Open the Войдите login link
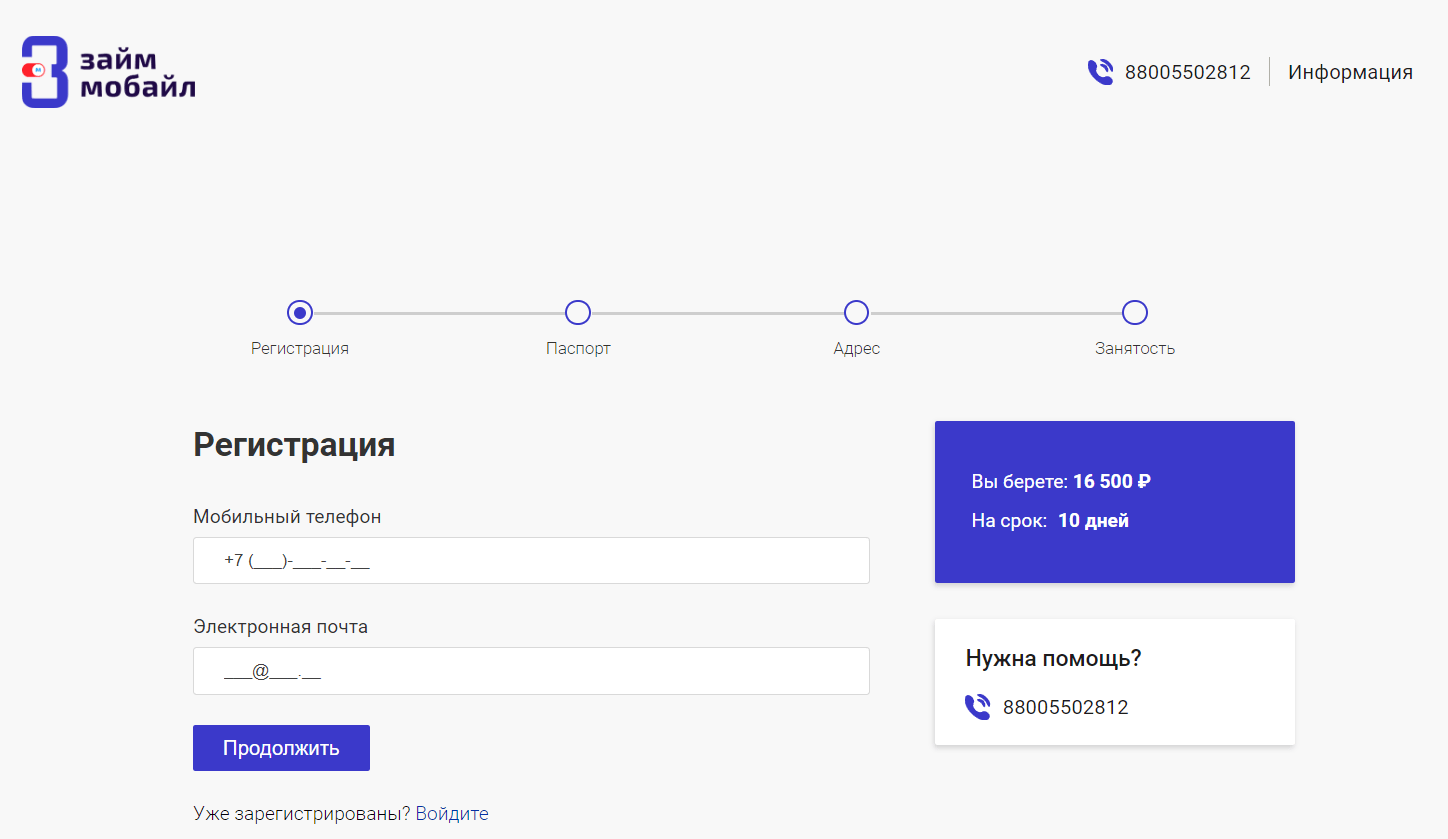This screenshot has height=839, width=1448. pos(452,814)
